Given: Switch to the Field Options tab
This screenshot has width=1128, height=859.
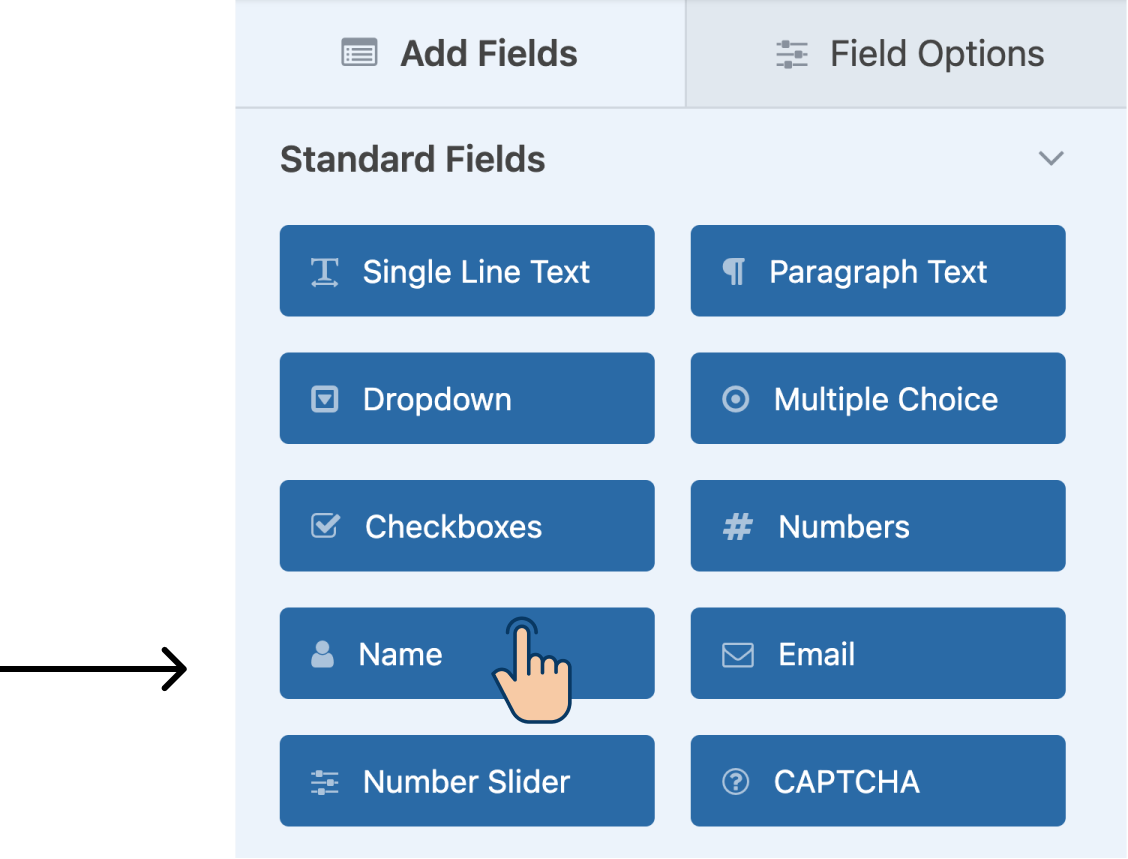Looking at the screenshot, I should click(x=906, y=54).
